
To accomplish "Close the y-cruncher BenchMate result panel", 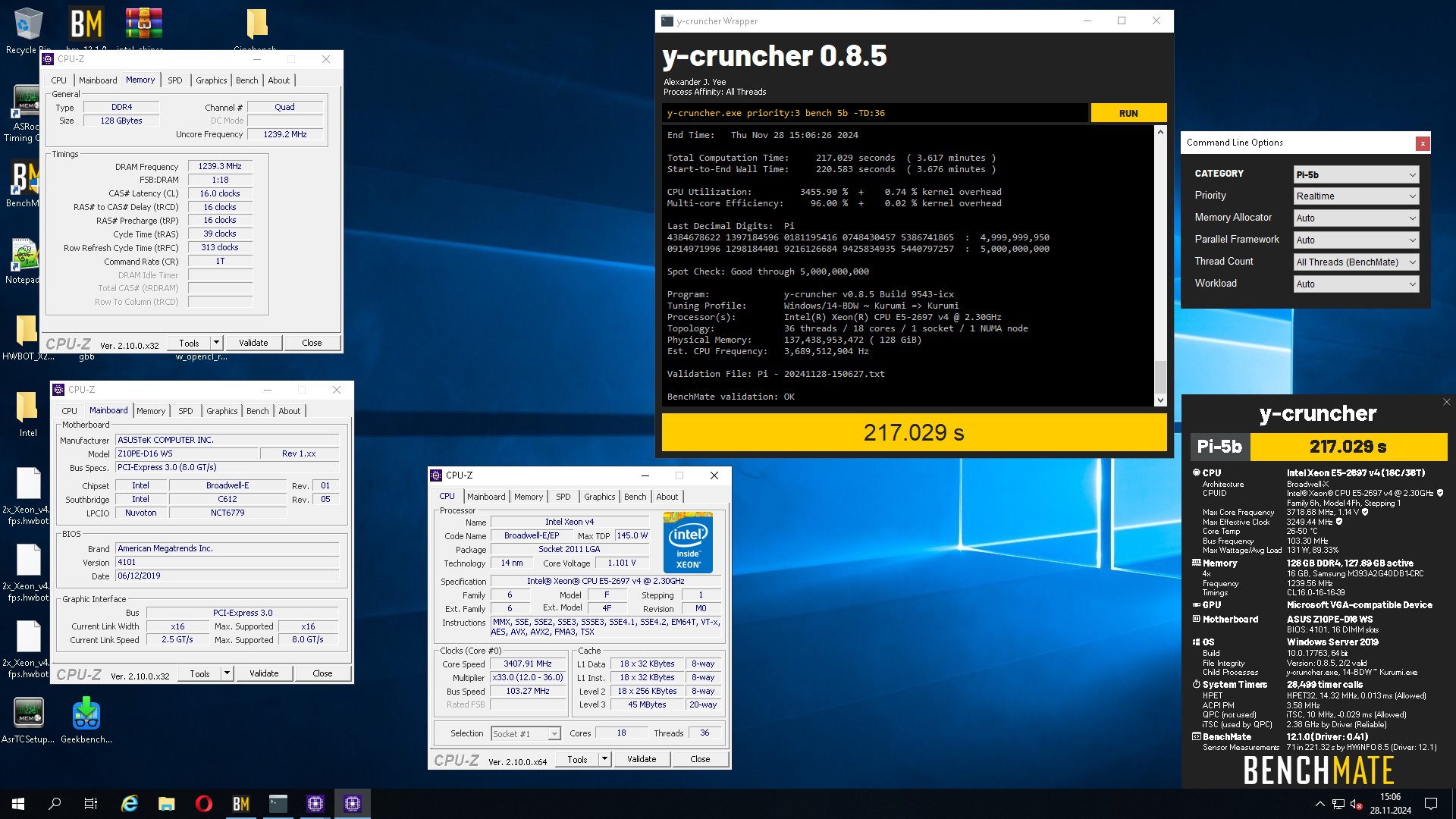I will click(x=1446, y=402).
